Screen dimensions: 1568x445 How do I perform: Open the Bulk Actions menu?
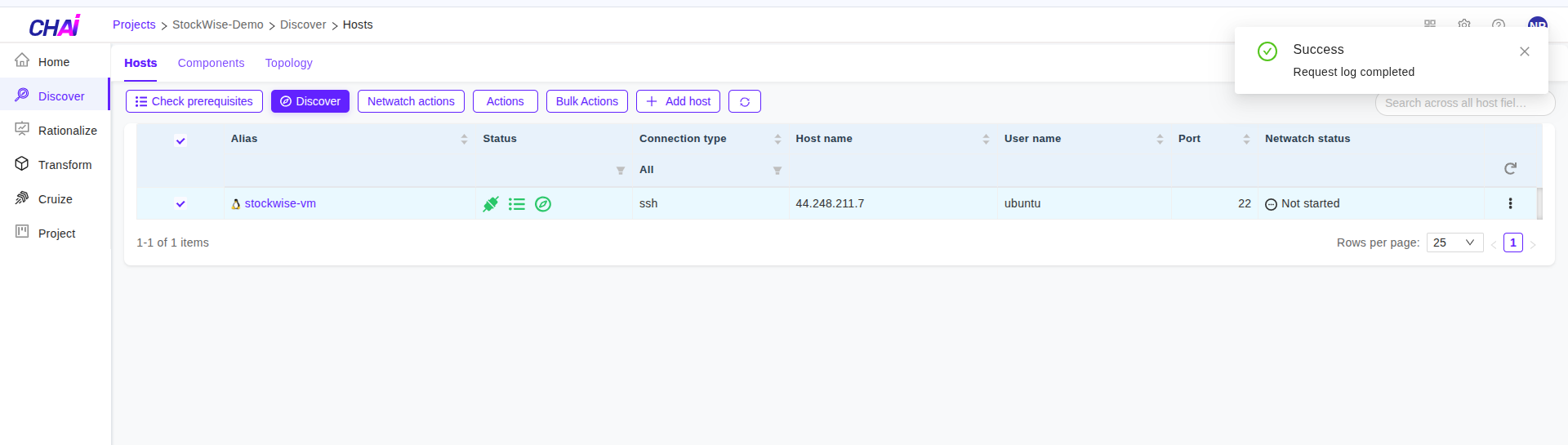point(587,101)
